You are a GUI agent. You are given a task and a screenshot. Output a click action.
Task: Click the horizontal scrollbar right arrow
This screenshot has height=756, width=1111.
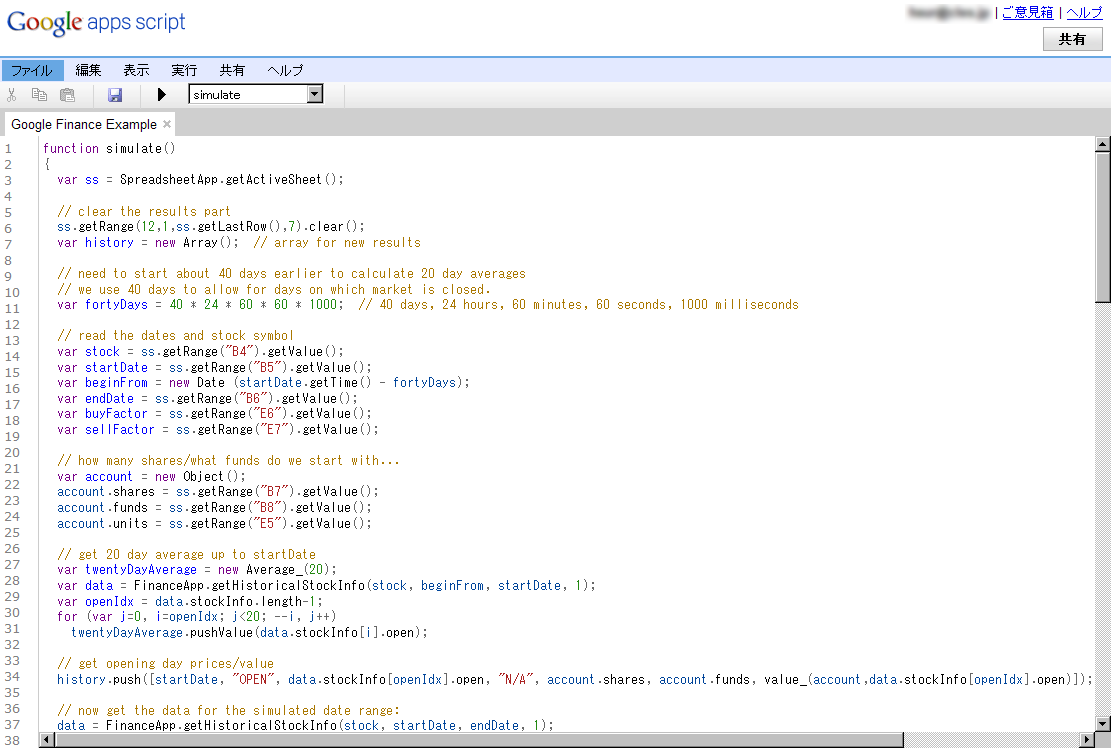pos(1085,740)
